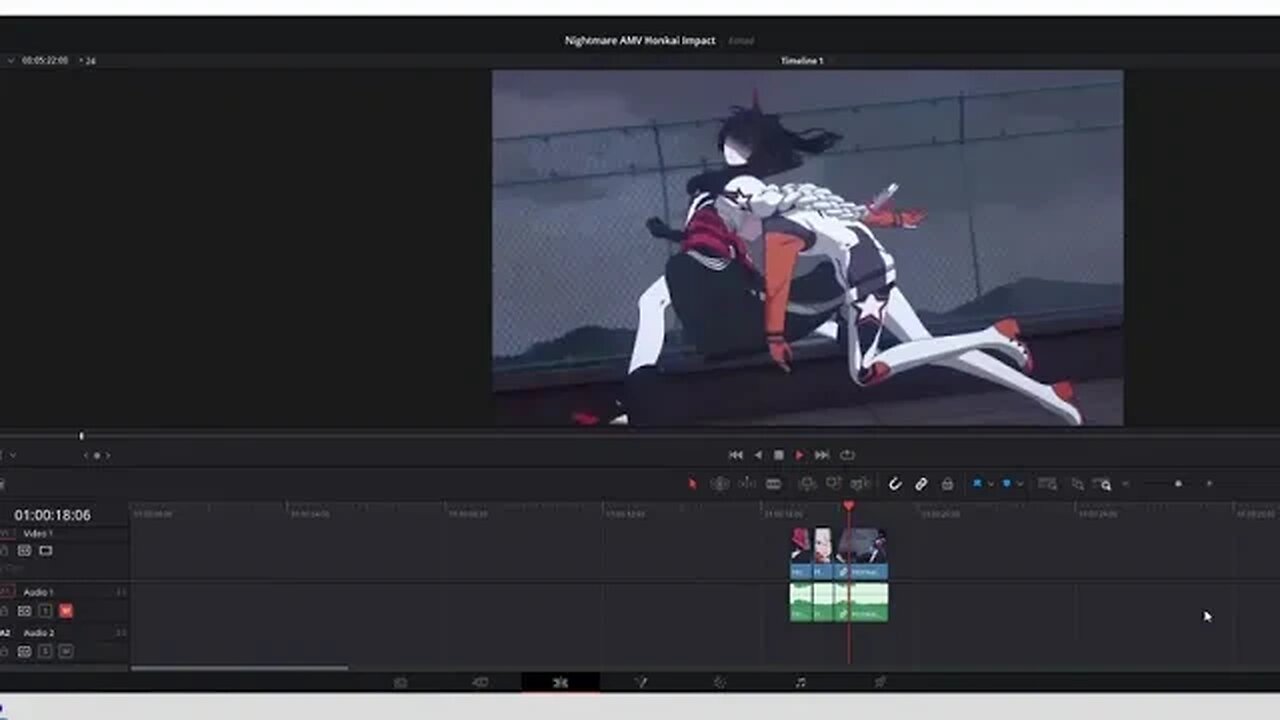This screenshot has height=720, width=1280.
Task: Switch to the Color page
Action: coord(719,682)
